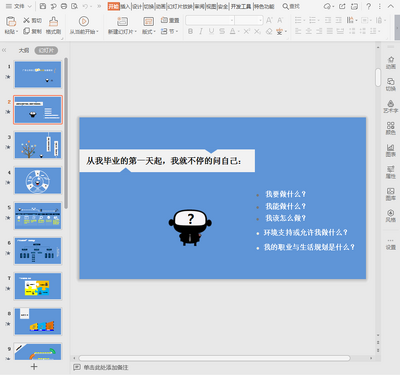Increase font size with the larger A icon
The width and height of the screenshot is (400, 375).
pos(269,21)
